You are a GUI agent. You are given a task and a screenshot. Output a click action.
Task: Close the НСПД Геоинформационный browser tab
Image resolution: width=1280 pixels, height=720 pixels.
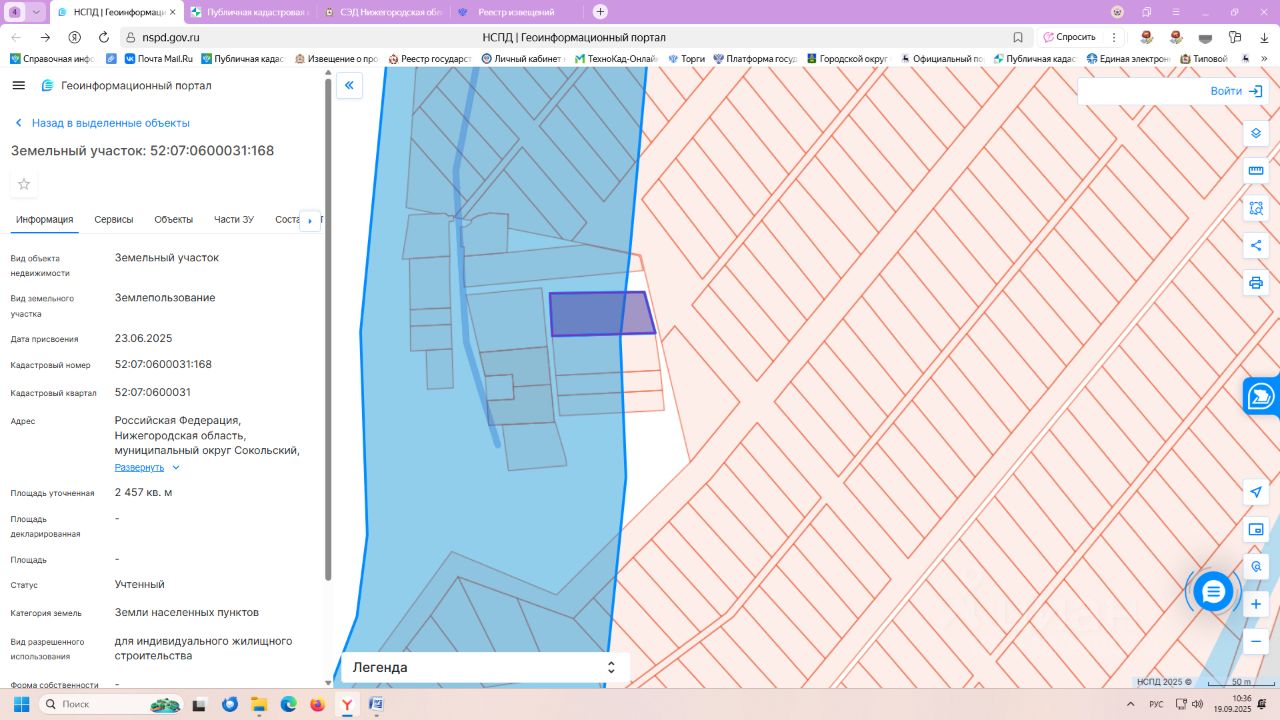pos(173,12)
